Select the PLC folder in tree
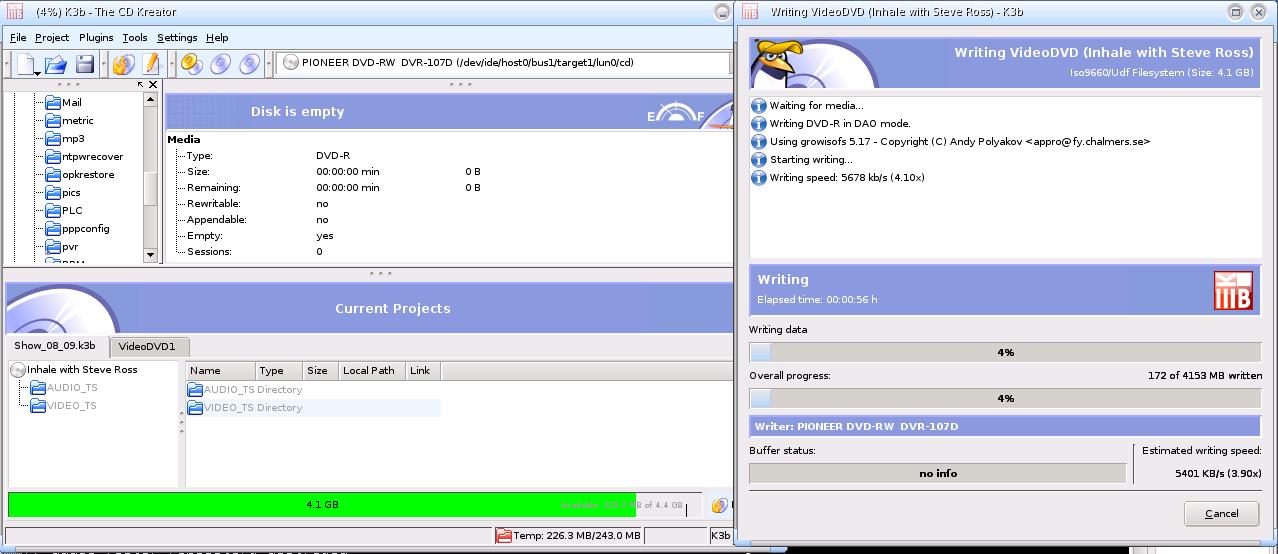The image size is (1278, 554). tap(72, 211)
